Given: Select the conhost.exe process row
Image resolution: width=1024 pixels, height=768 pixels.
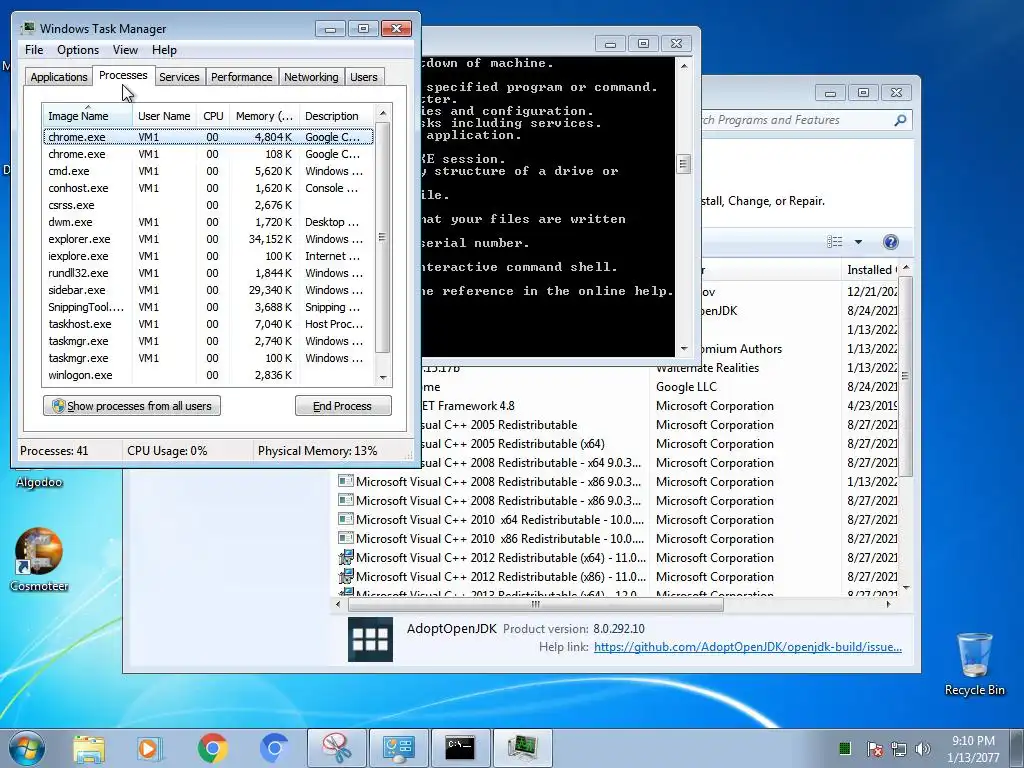Looking at the screenshot, I should tap(208, 188).
